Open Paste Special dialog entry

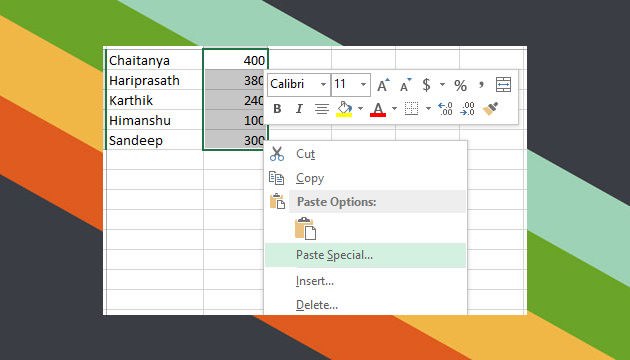pos(366,255)
